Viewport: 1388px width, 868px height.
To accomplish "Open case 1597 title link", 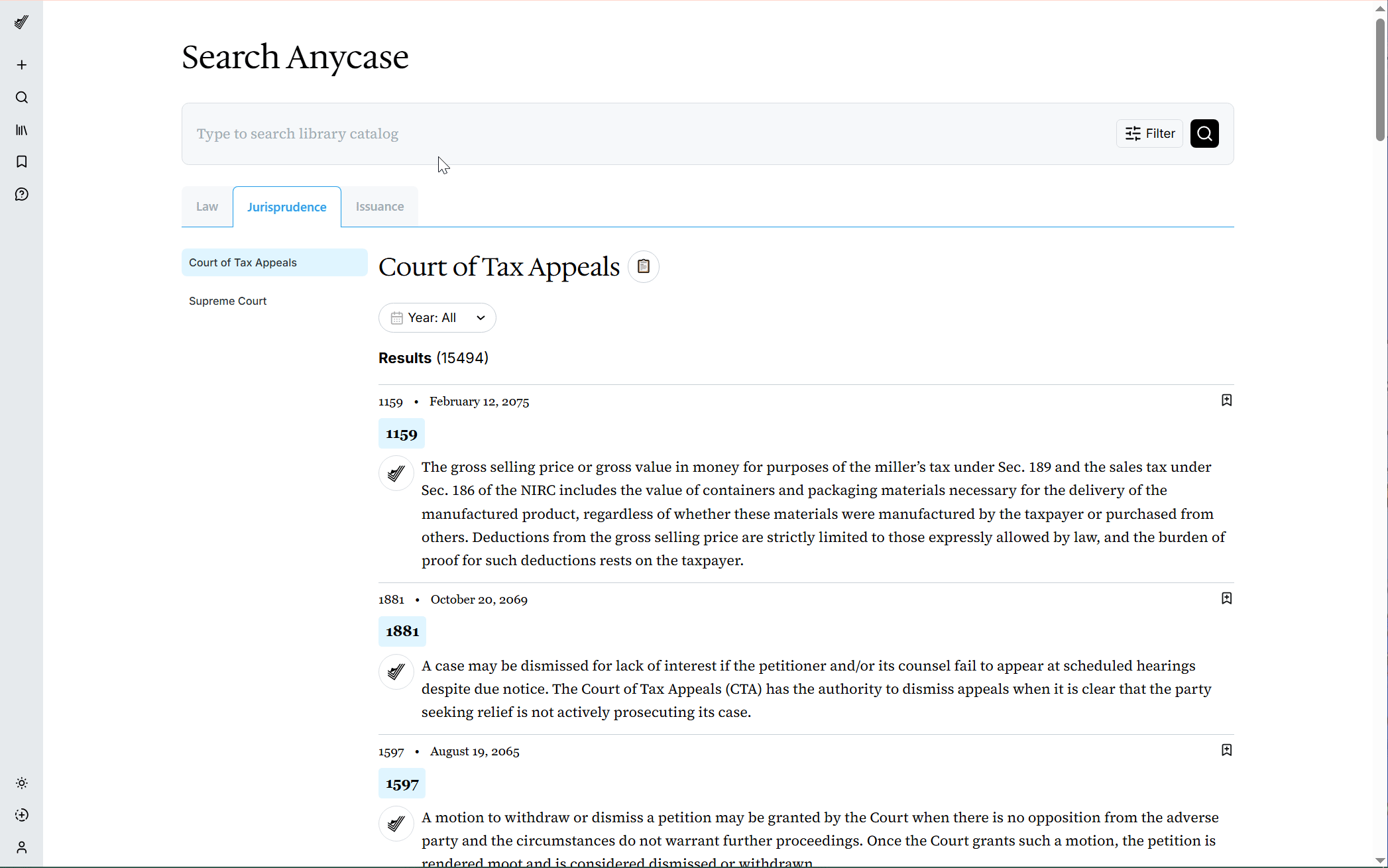I will 402,784.
